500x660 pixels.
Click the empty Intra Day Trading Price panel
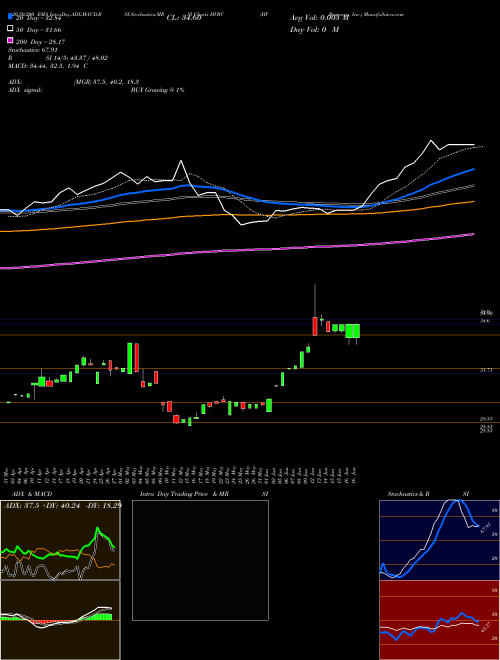pos(200,560)
